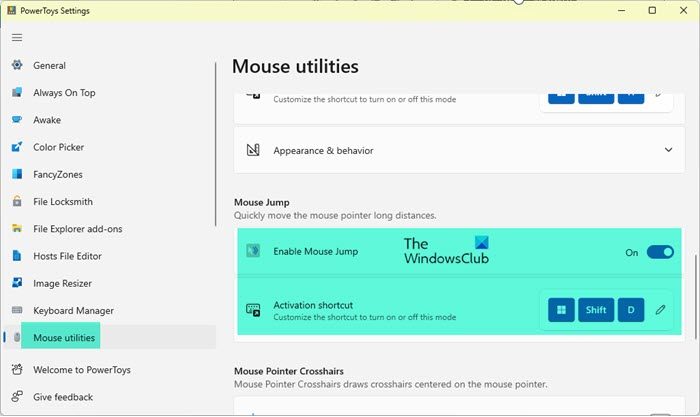Click the Welcome to PowerToys icon

click(x=17, y=370)
